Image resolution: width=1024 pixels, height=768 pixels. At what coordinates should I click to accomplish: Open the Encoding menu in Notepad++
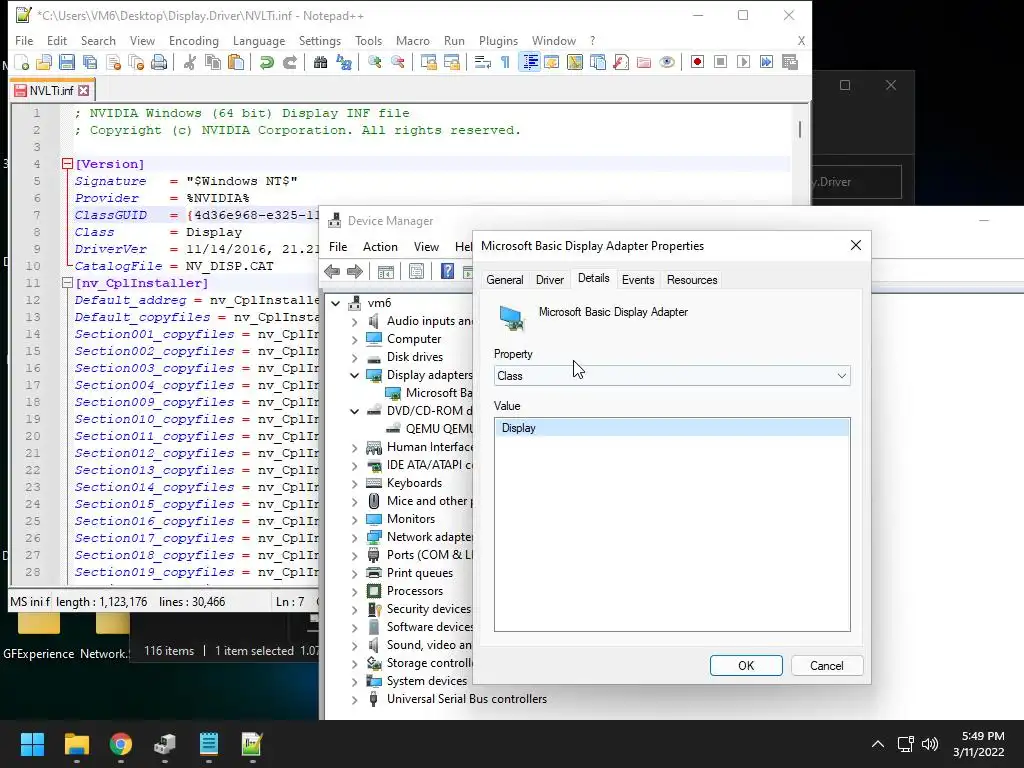tap(194, 40)
